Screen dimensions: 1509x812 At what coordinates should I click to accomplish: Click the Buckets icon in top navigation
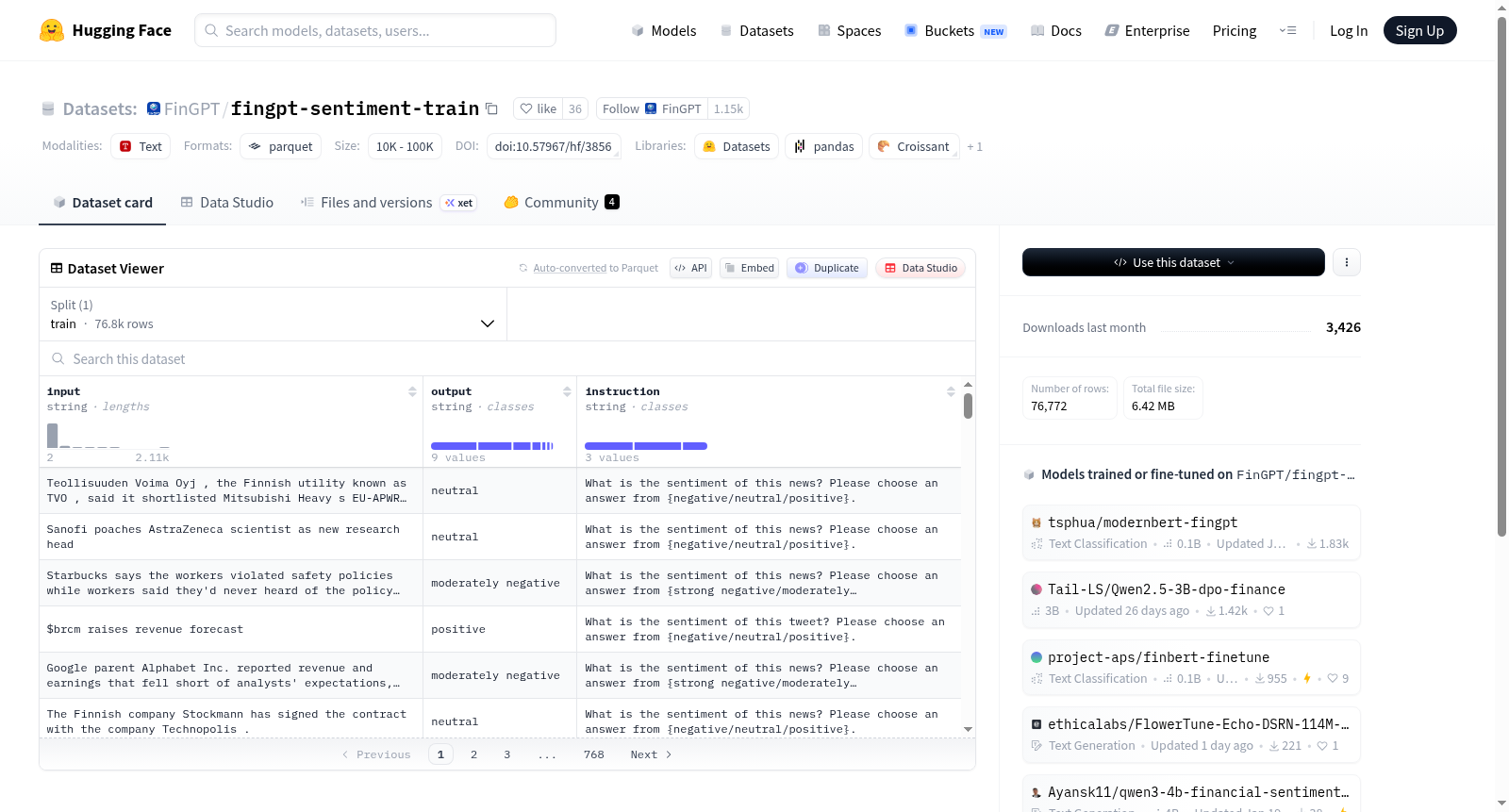pyautogui.click(x=911, y=31)
